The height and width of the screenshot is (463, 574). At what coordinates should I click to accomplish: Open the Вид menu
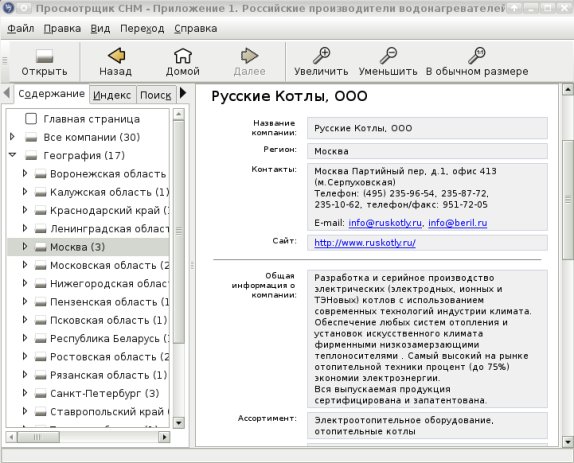pos(100,29)
